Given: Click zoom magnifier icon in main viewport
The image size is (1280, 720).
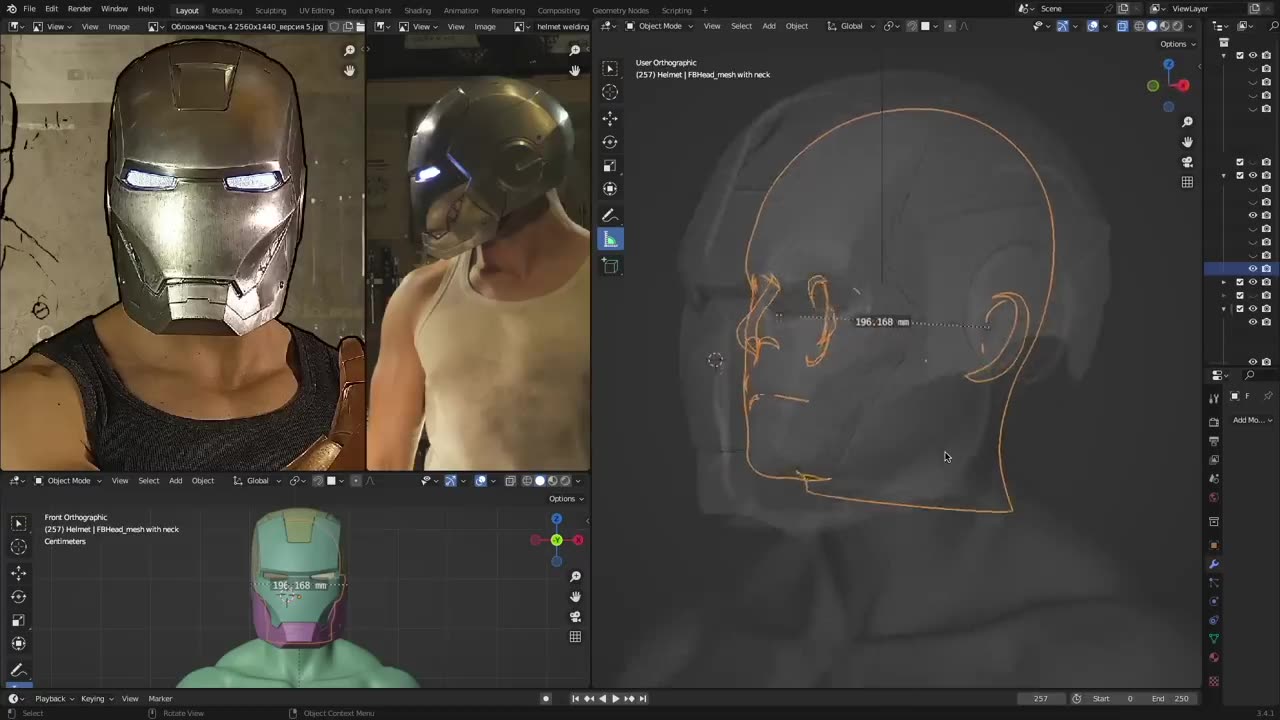Looking at the screenshot, I should pos(1187,122).
